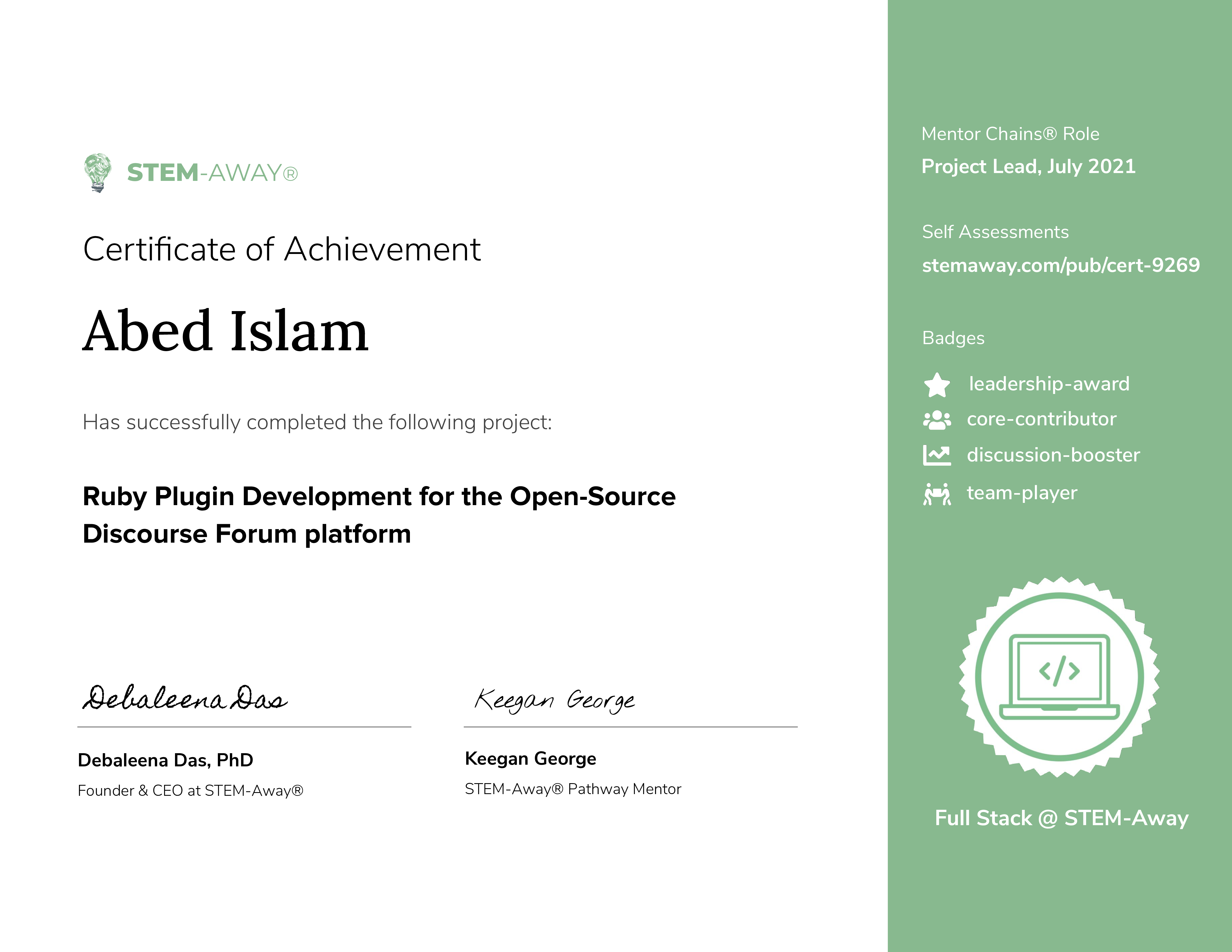Select the team-player badge label
This screenshot has width=1232, height=952.
[1022, 493]
